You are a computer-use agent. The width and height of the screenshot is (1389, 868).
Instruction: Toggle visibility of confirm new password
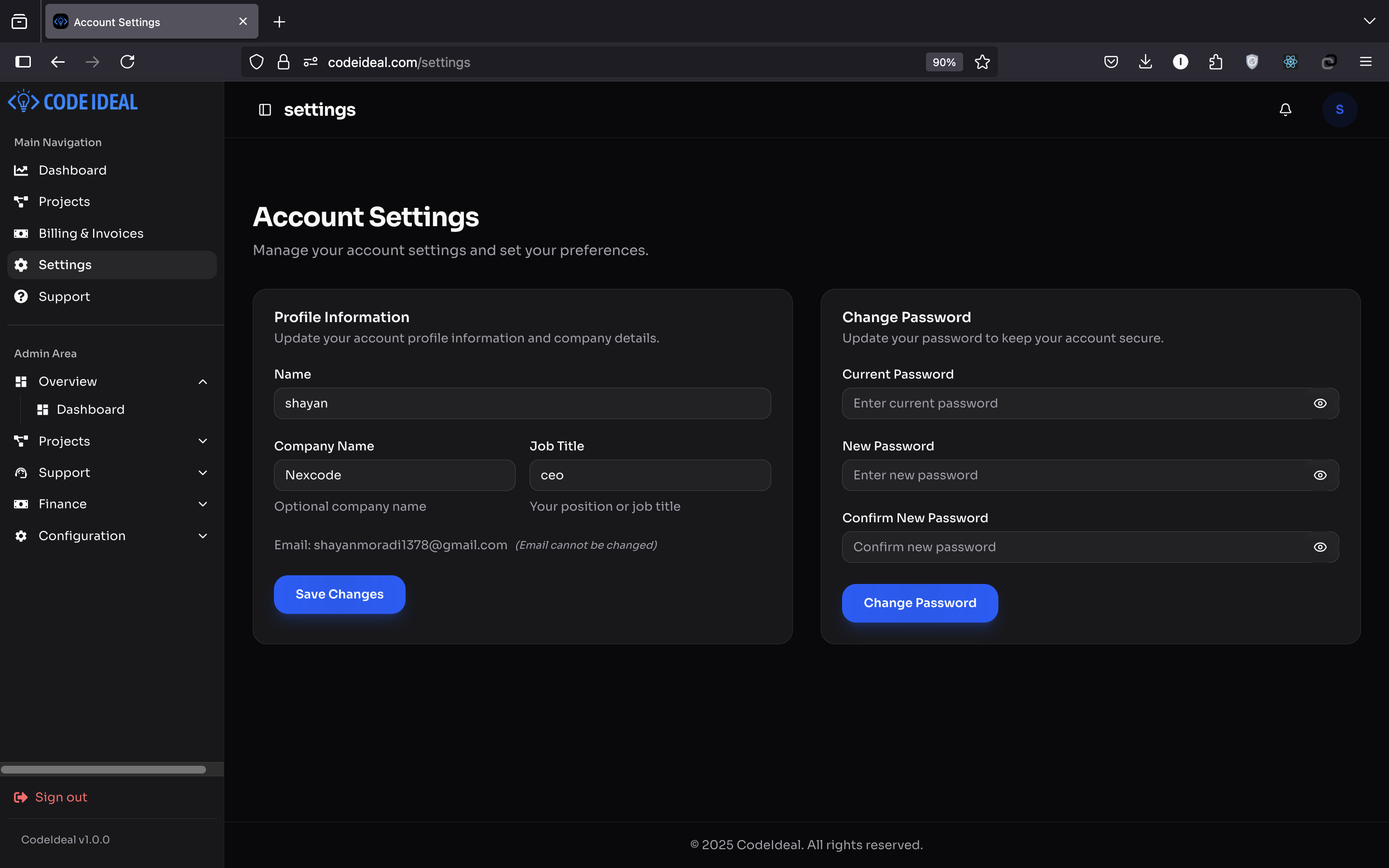1320,547
